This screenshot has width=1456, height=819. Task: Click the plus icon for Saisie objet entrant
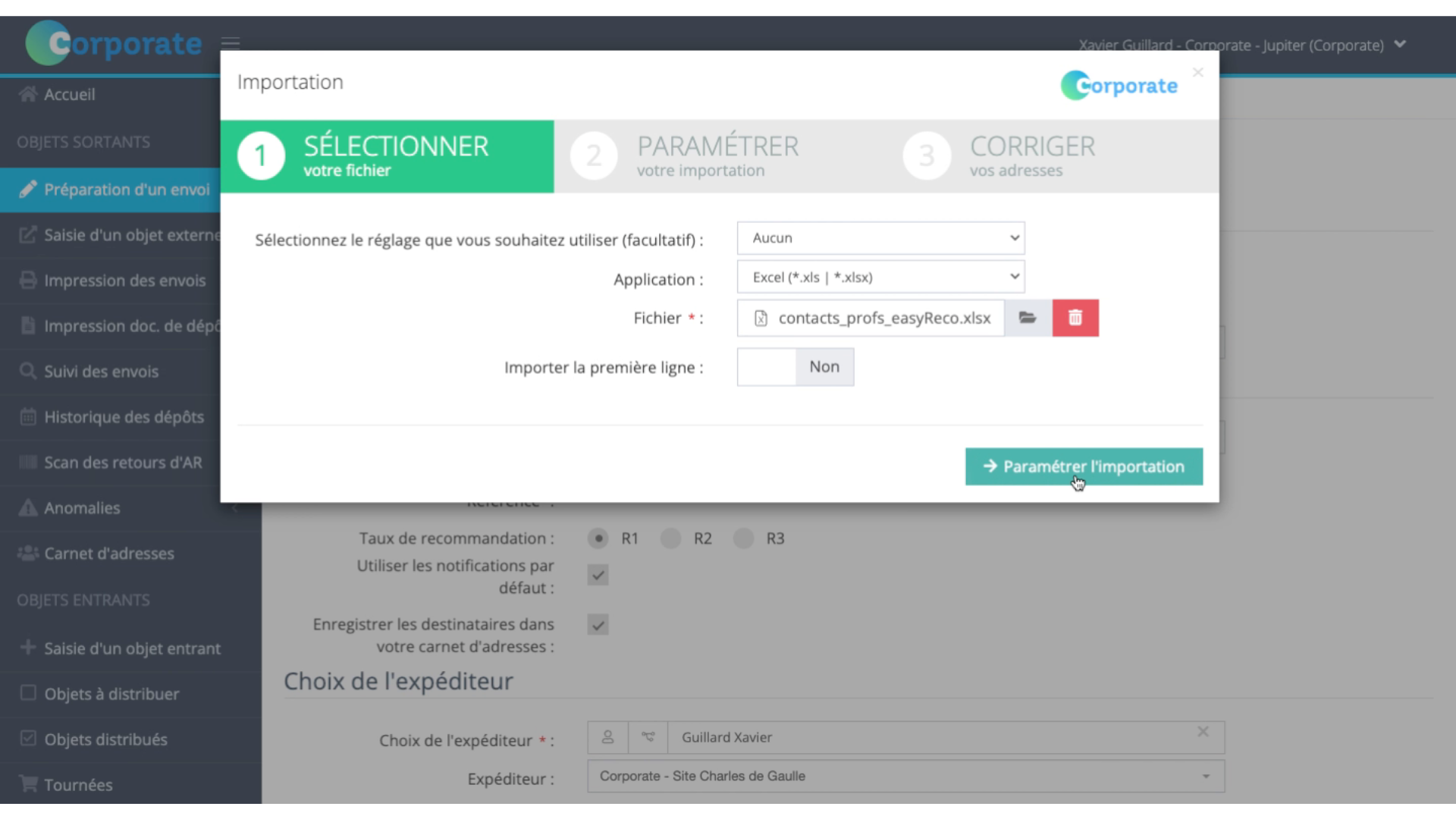pos(28,647)
